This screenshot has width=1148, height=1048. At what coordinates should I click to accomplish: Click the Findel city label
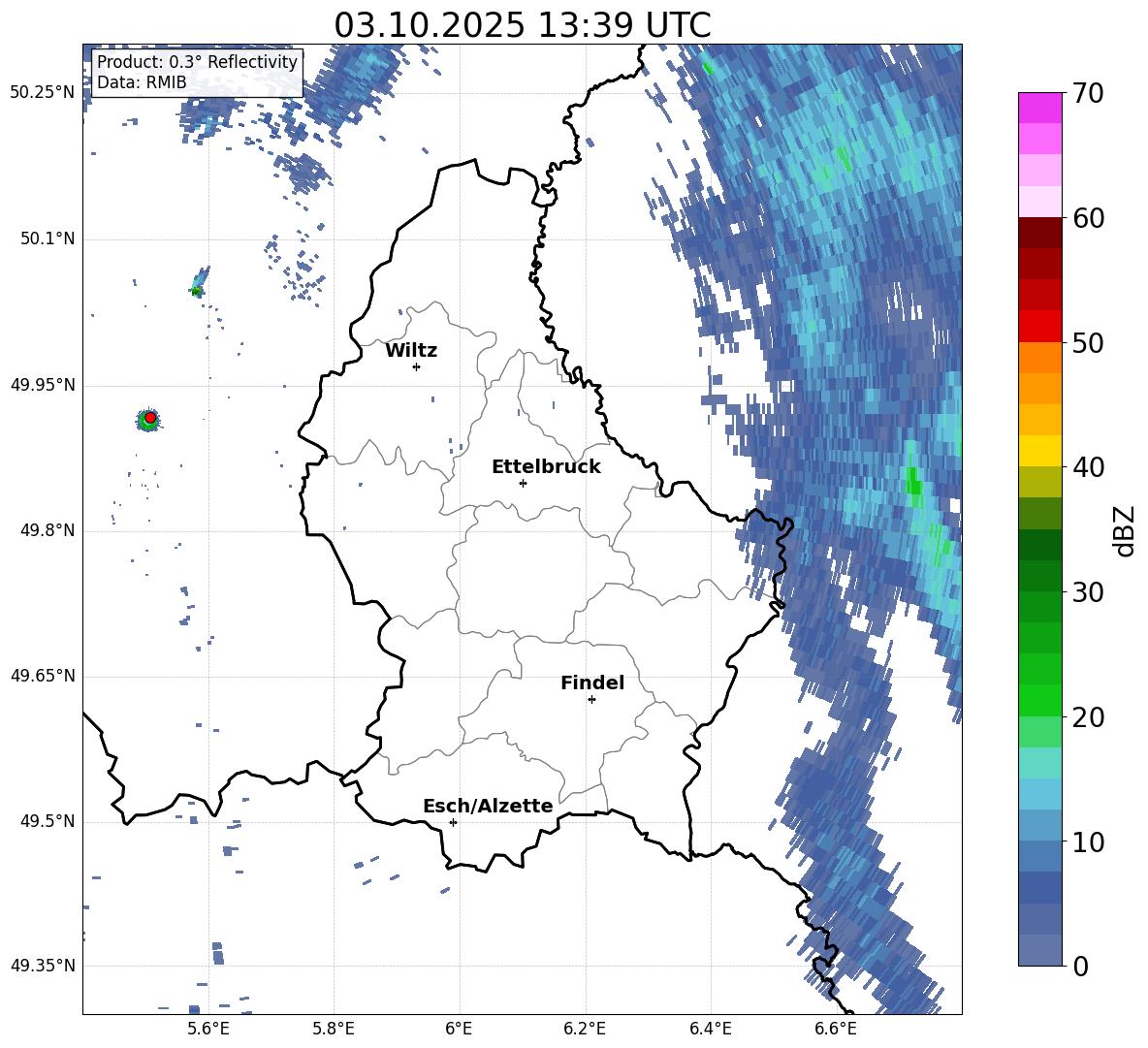(x=592, y=683)
